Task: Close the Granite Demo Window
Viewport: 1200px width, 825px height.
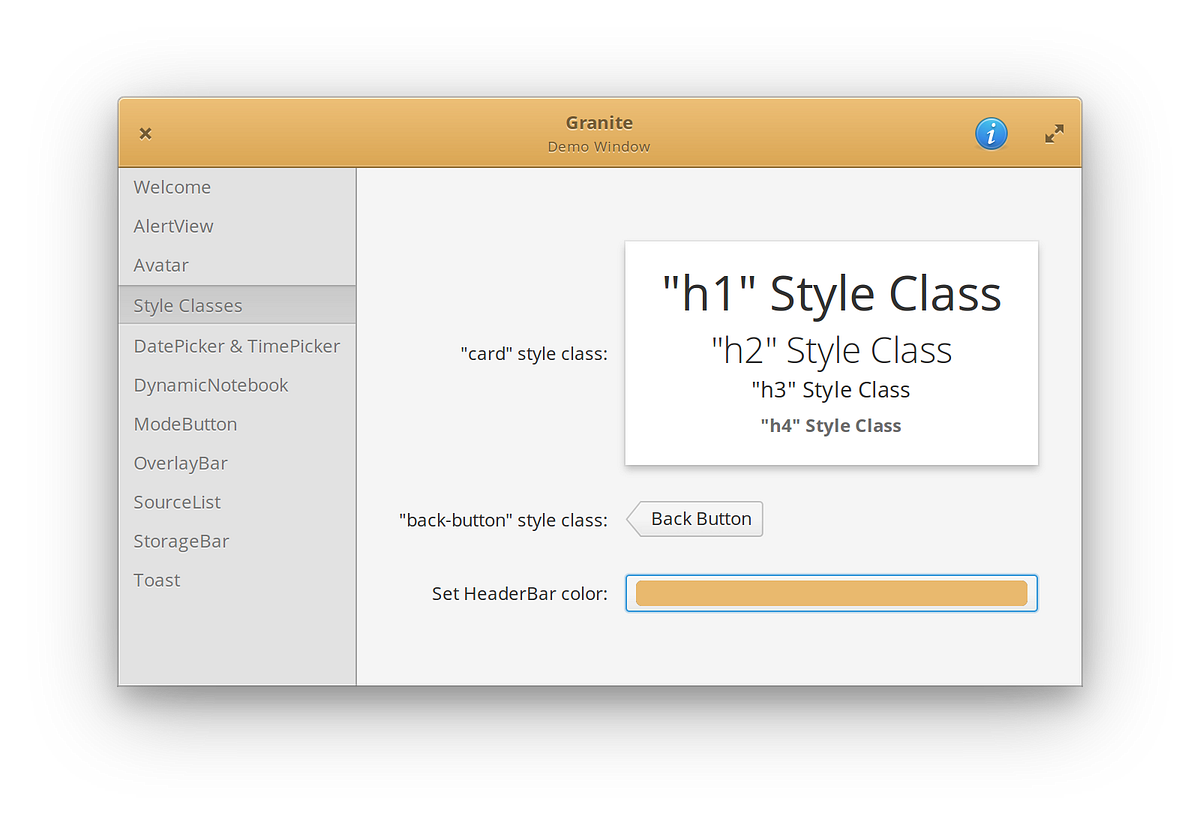Action: pos(145,133)
